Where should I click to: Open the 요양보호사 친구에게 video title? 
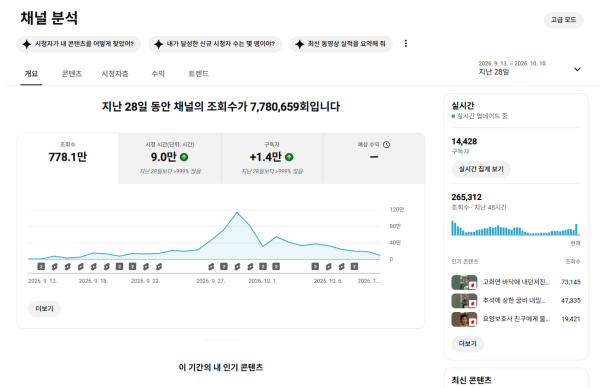(516, 319)
